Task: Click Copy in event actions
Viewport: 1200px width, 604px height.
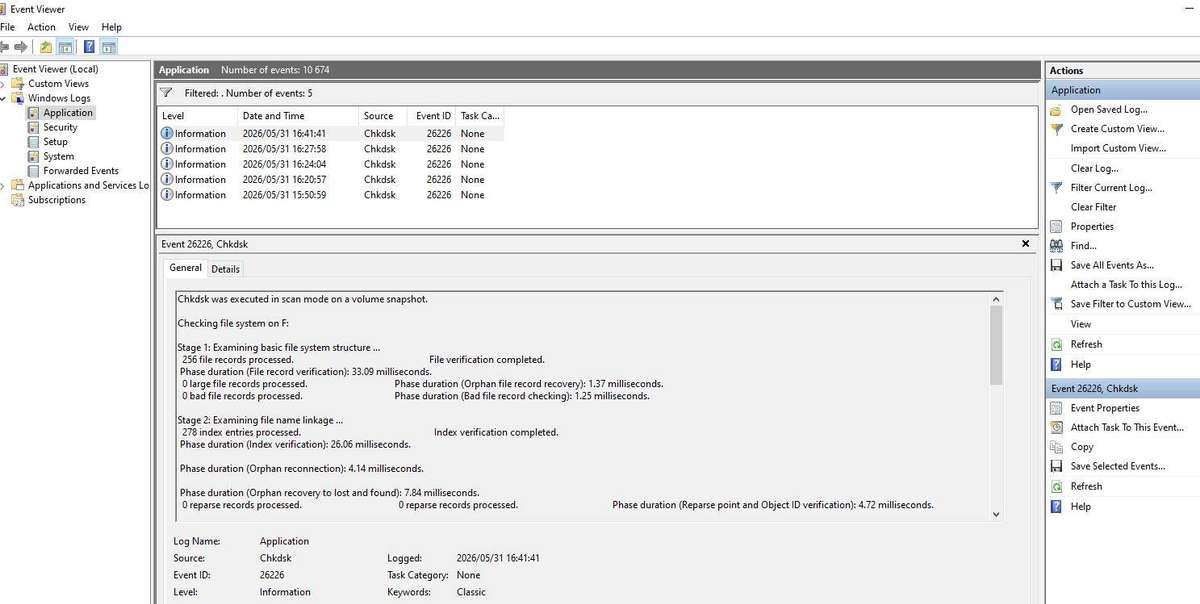Action: click(x=1082, y=447)
